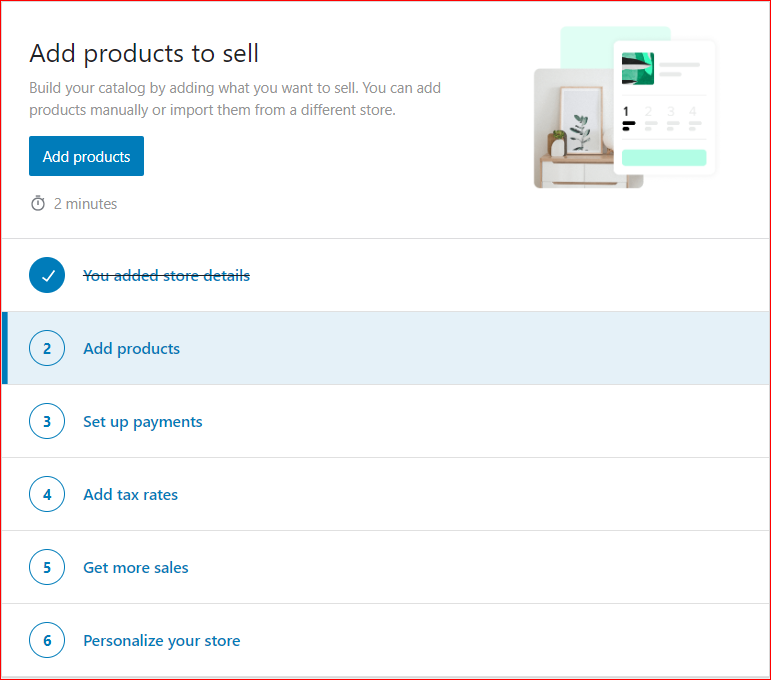Click the step 3 number circle
This screenshot has height=680, width=771.
coord(47,422)
